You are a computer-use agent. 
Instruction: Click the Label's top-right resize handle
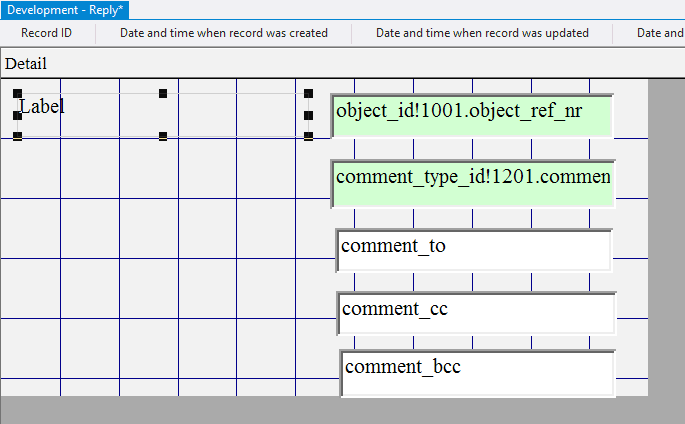308,94
